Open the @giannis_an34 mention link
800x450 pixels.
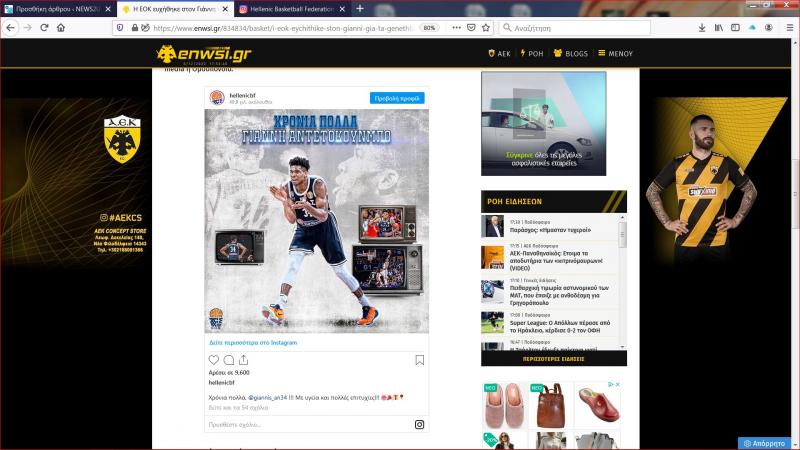[x=267, y=397]
